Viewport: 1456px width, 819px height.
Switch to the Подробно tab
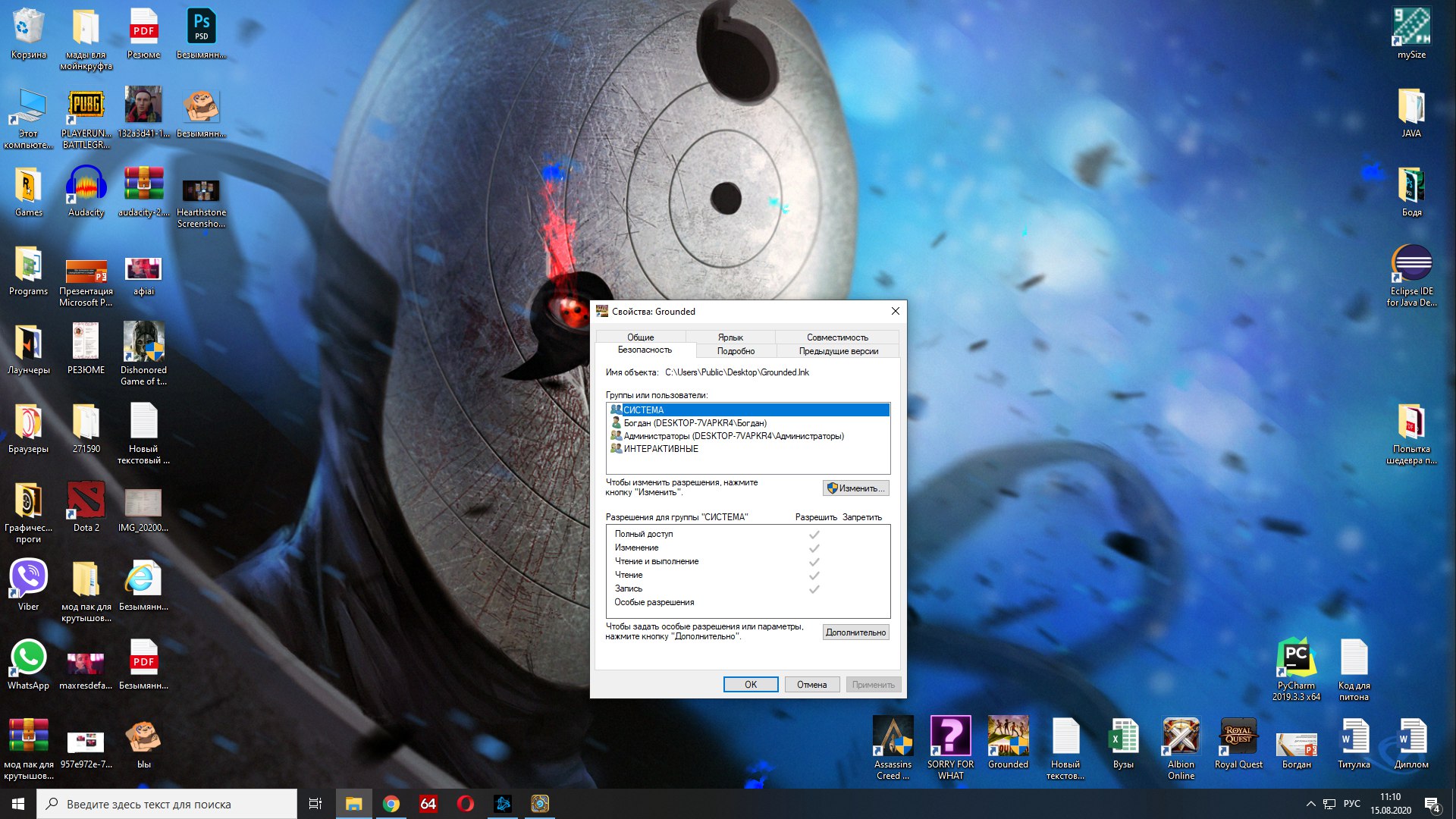pos(736,351)
